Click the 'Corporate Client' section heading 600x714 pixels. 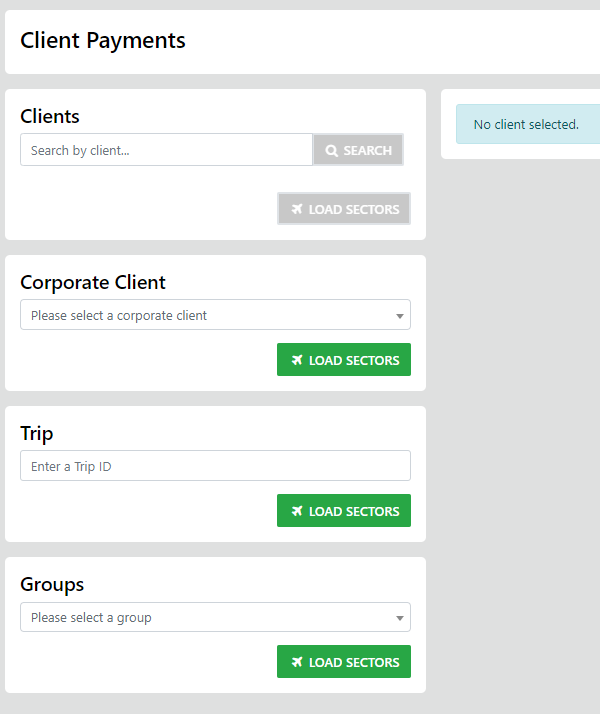point(93,282)
